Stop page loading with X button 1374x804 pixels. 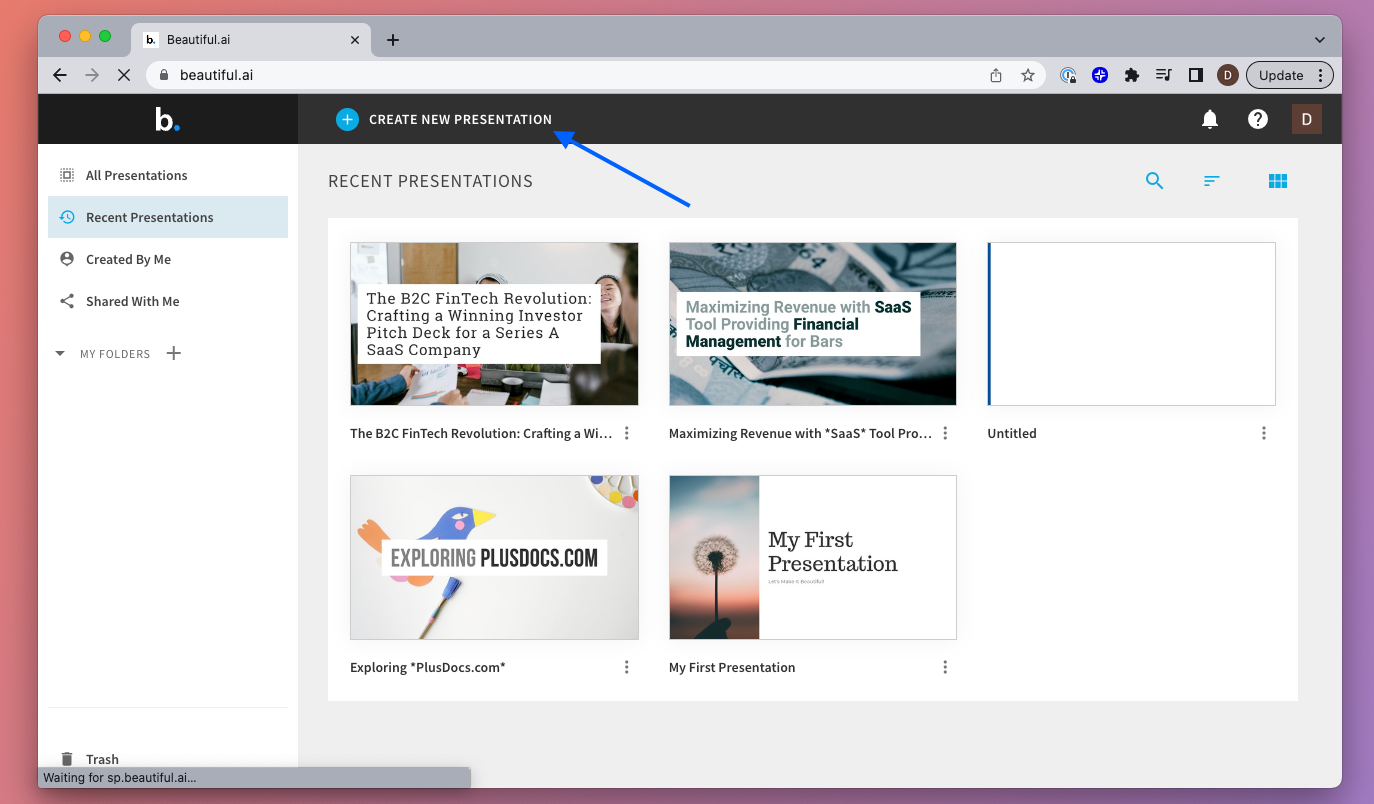pyautogui.click(x=124, y=75)
